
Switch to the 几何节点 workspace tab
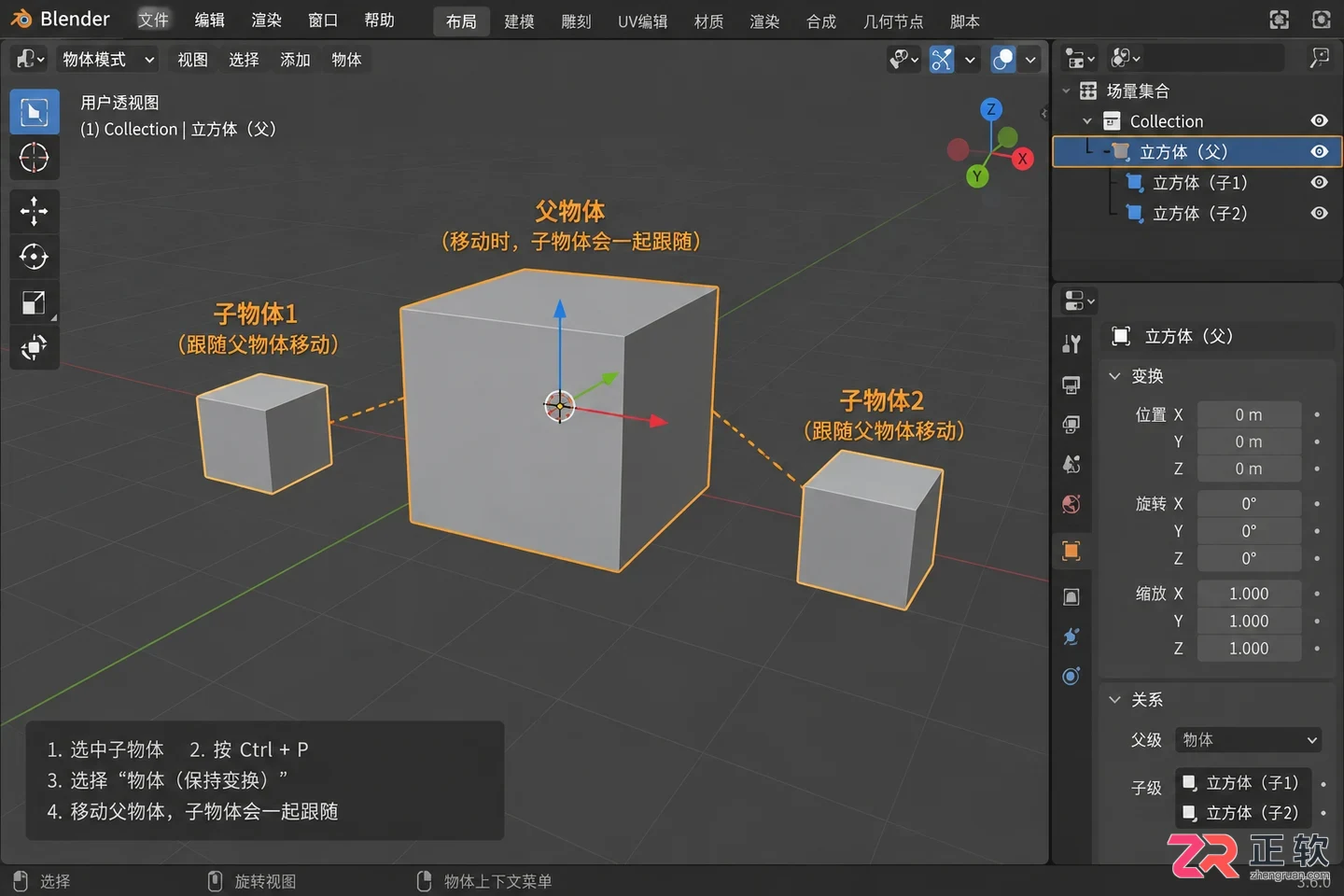click(893, 21)
